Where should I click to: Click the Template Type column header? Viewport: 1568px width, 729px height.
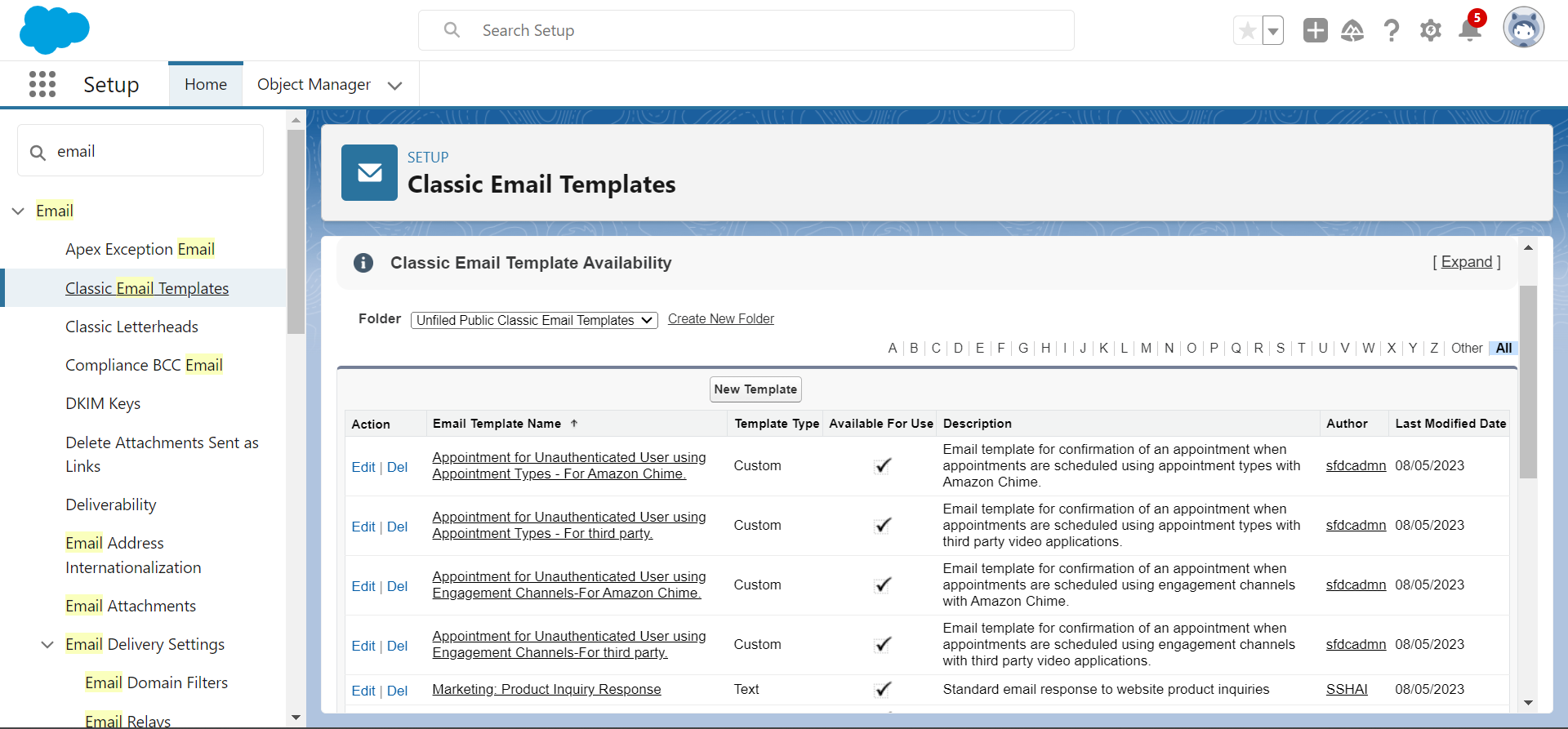(x=777, y=423)
